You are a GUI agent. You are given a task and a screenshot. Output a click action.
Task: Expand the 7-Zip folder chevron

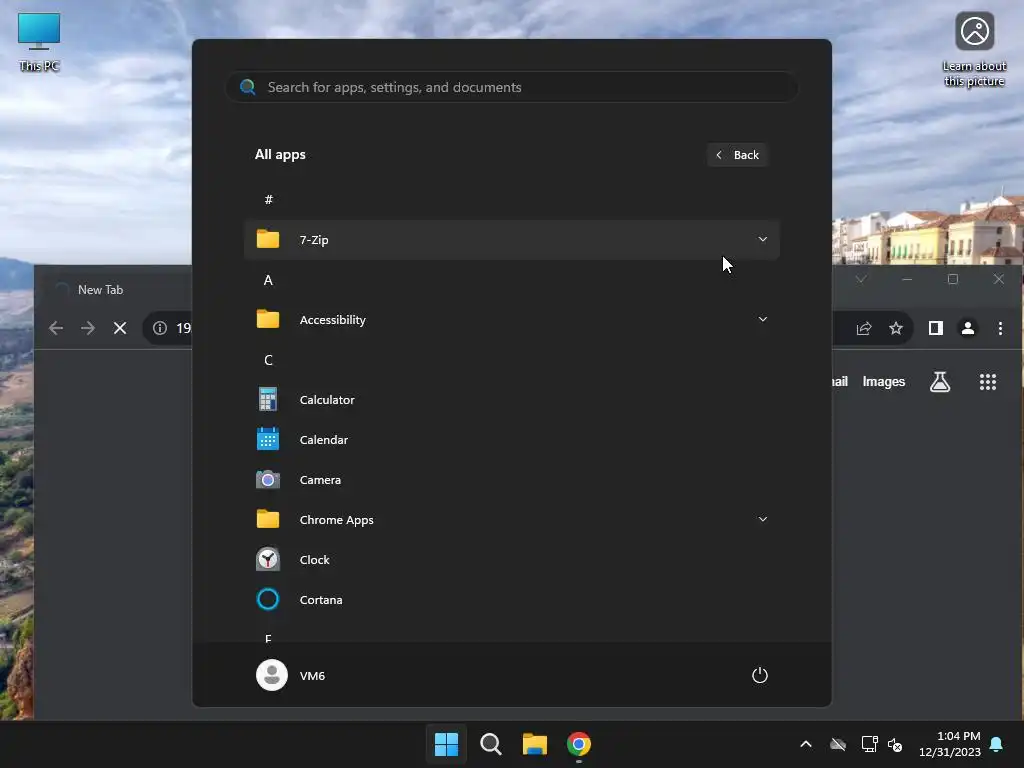point(762,240)
